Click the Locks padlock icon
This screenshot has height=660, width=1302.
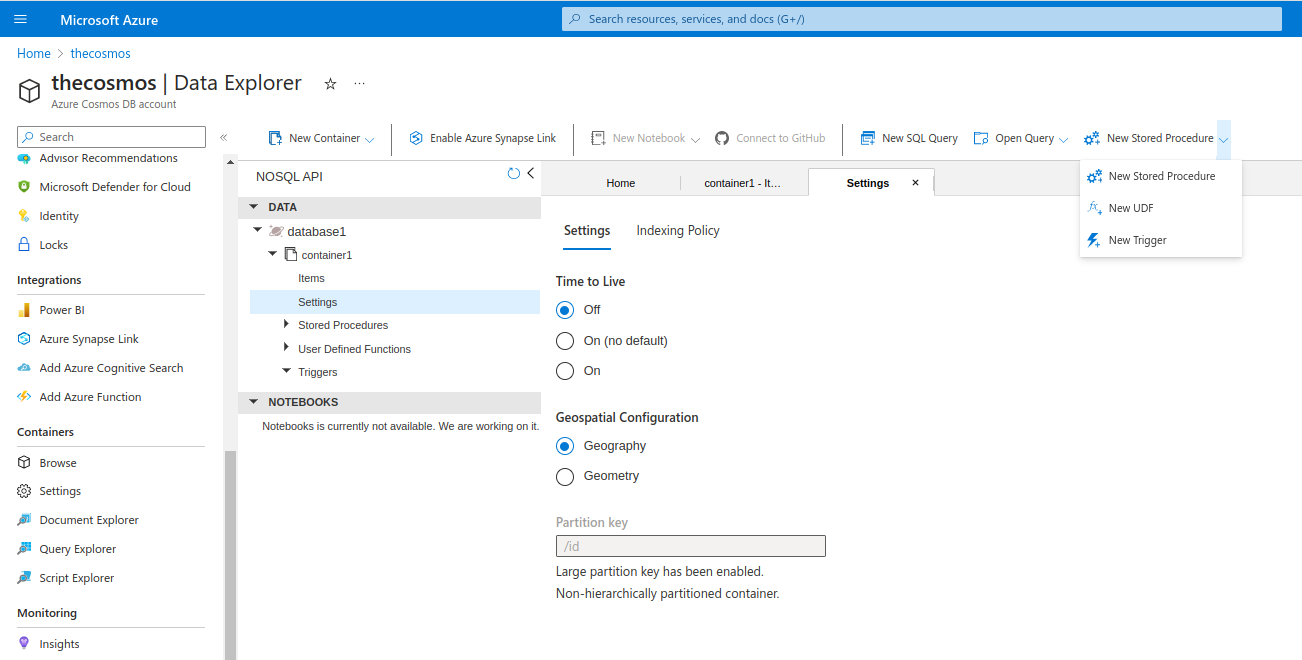24,245
